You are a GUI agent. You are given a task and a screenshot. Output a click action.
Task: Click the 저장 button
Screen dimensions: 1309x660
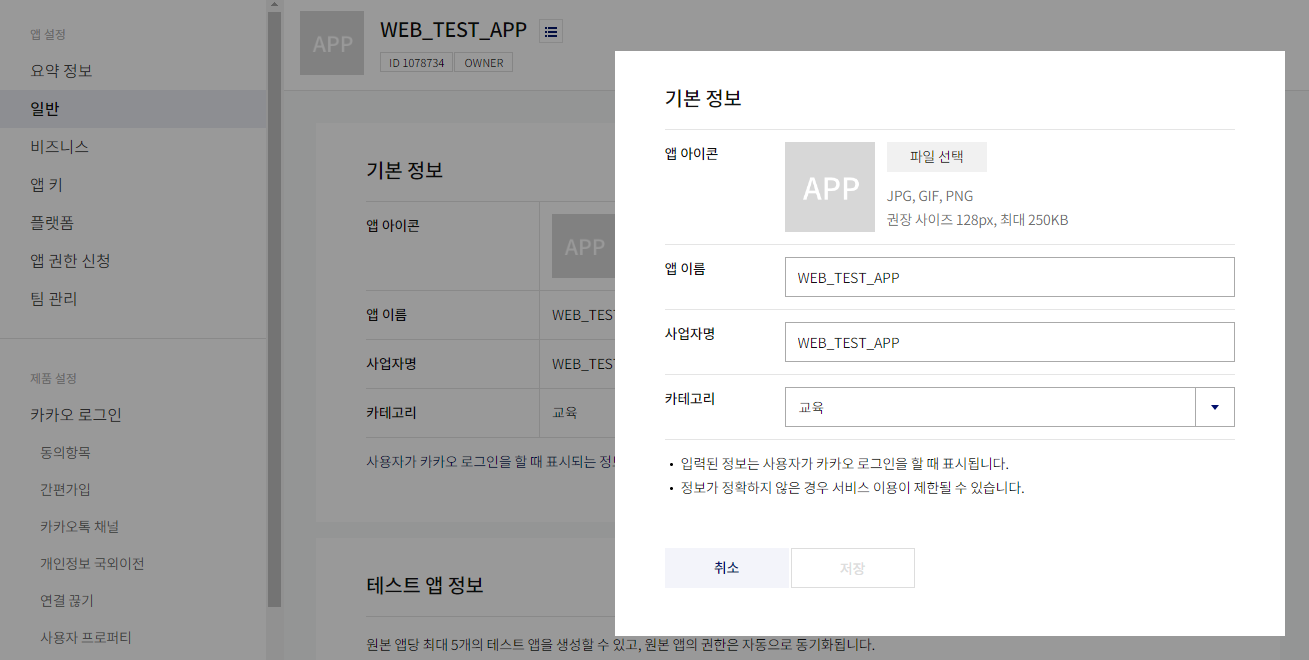pos(853,568)
